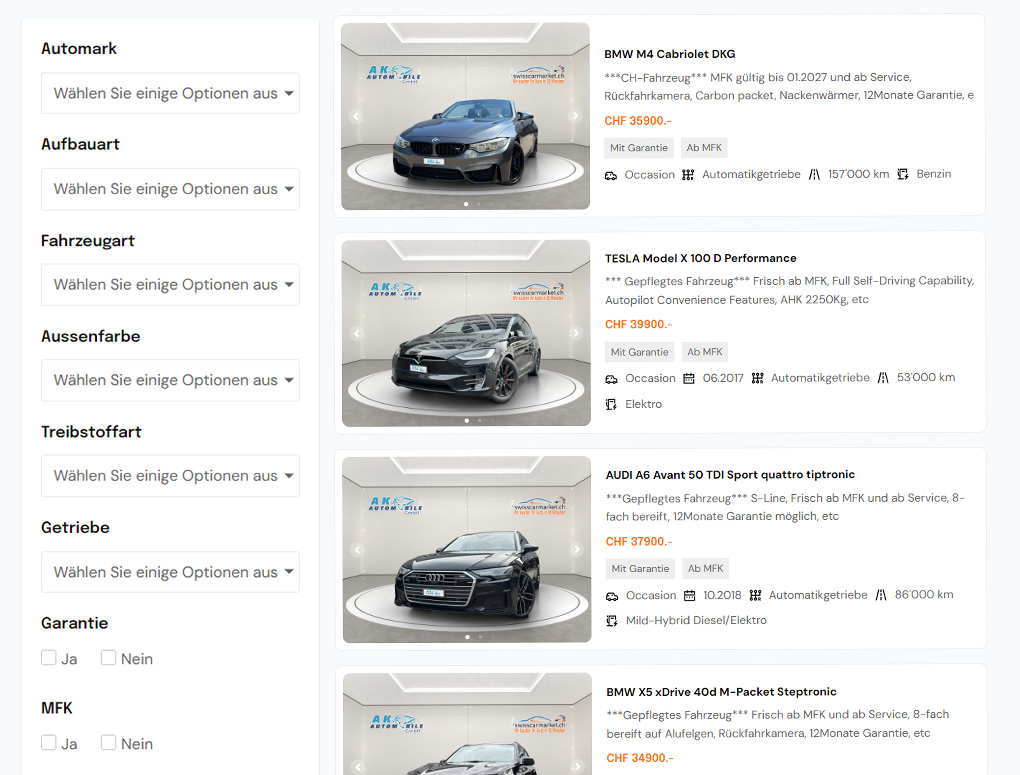Image resolution: width=1020 pixels, height=775 pixels.
Task: Show next photo of Tesla Model X
Action: pos(576,333)
